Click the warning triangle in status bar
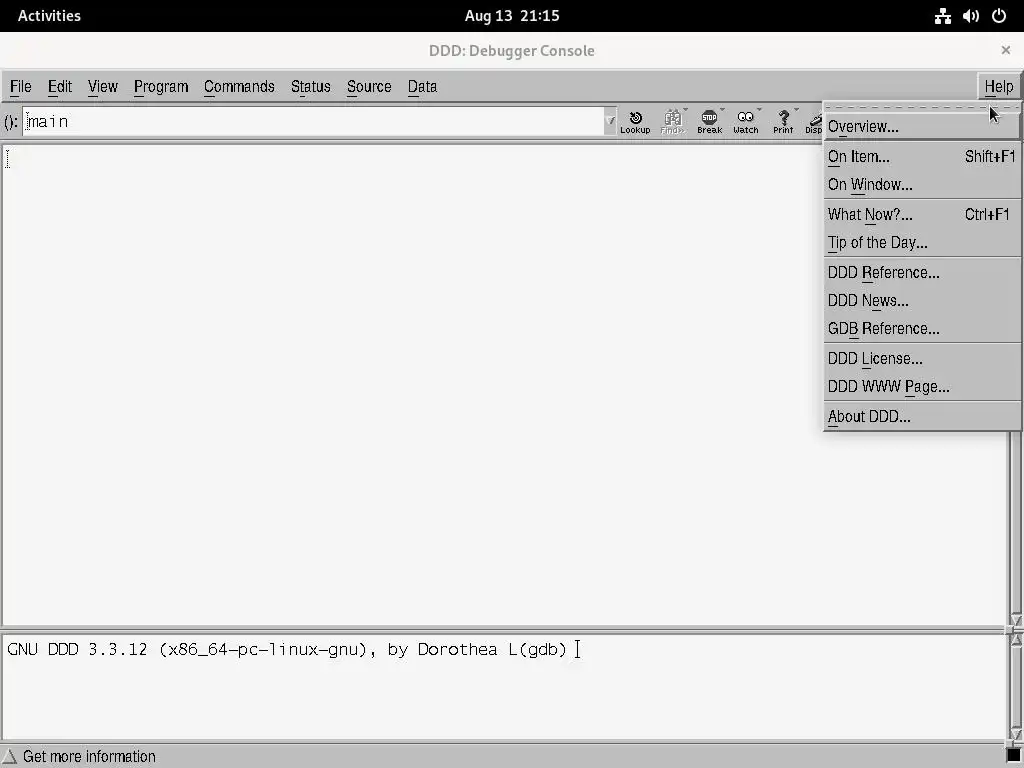1024x768 pixels. coord(9,756)
